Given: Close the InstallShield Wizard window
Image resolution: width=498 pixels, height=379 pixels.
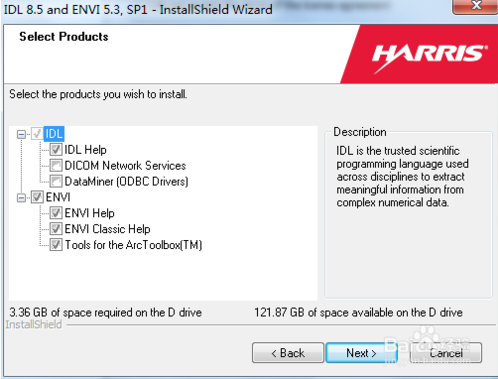Looking at the screenshot, I should [x=476, y=6].
